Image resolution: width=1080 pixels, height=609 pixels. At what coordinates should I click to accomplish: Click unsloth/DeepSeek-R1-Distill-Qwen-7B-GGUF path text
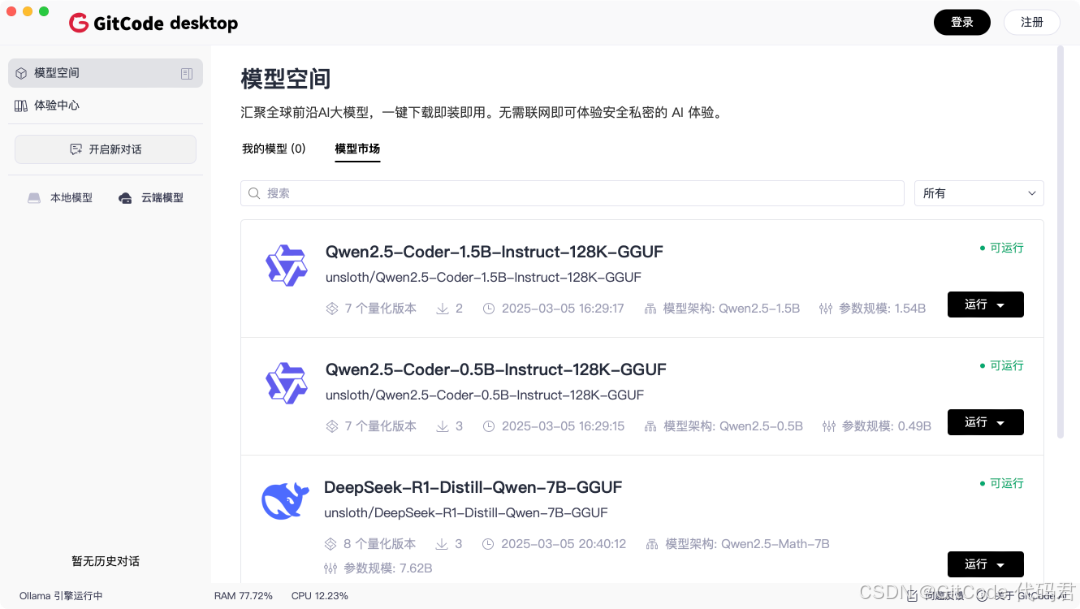tap(466, 513)
